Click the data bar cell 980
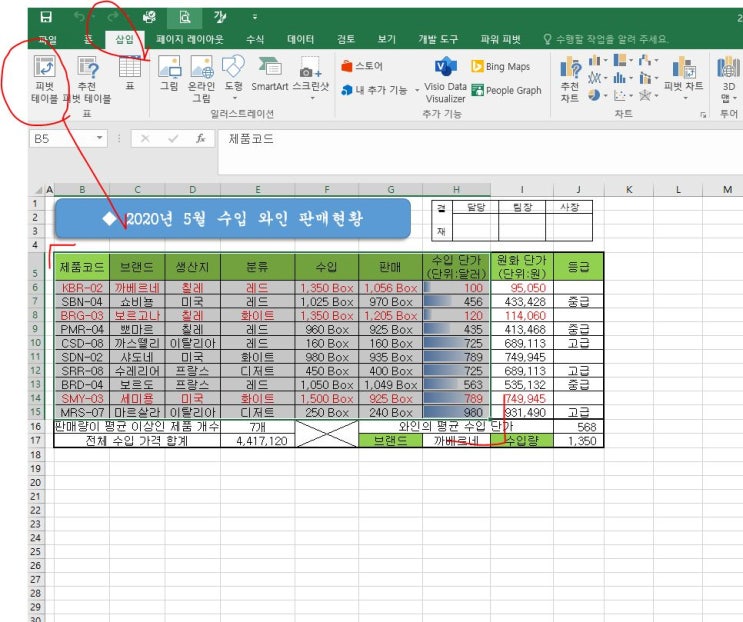Viewport: 743px width, 622px height. pos(456,412)
